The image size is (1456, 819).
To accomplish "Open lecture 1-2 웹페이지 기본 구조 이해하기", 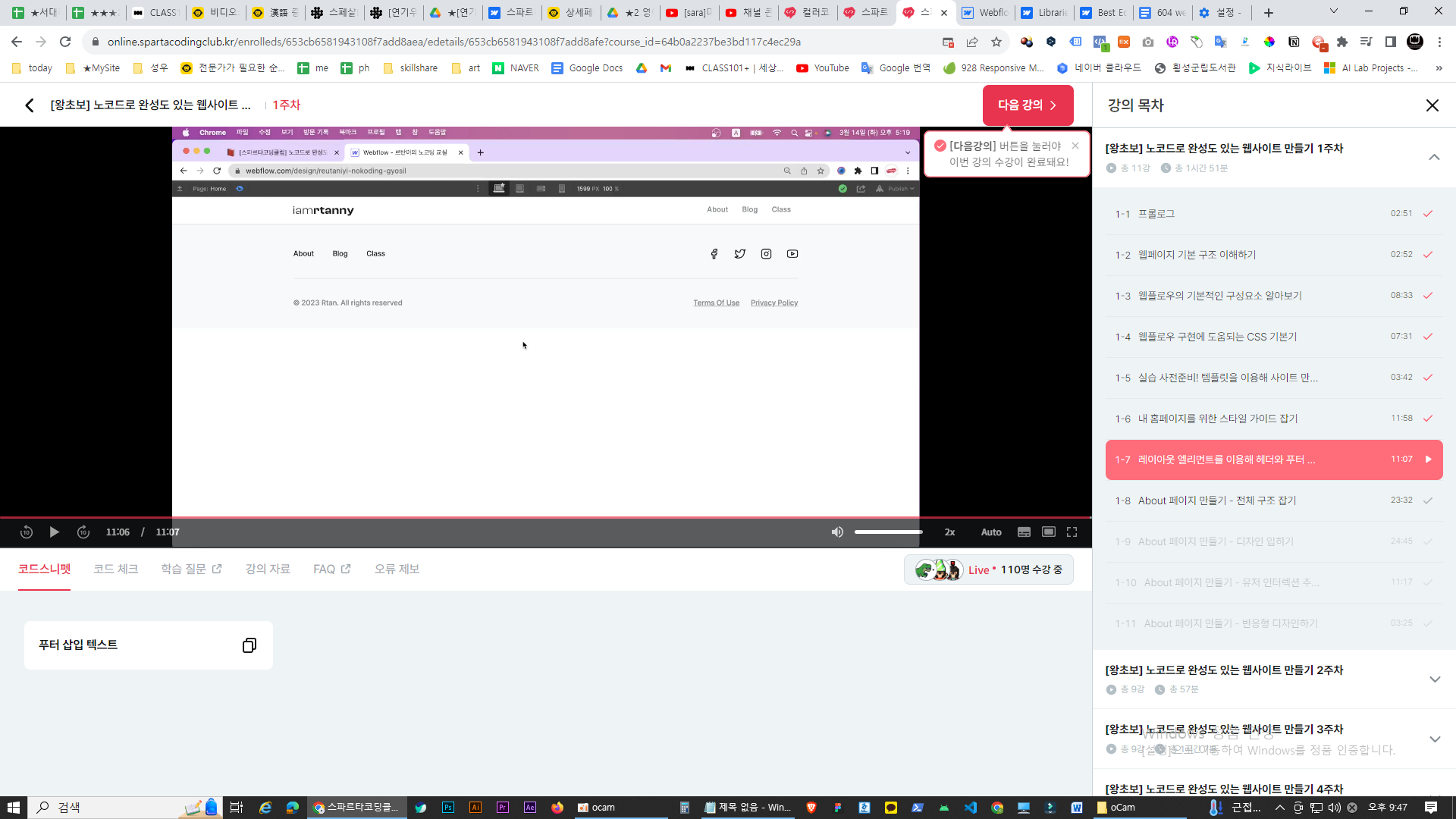I will click(x=1274, y=255).
